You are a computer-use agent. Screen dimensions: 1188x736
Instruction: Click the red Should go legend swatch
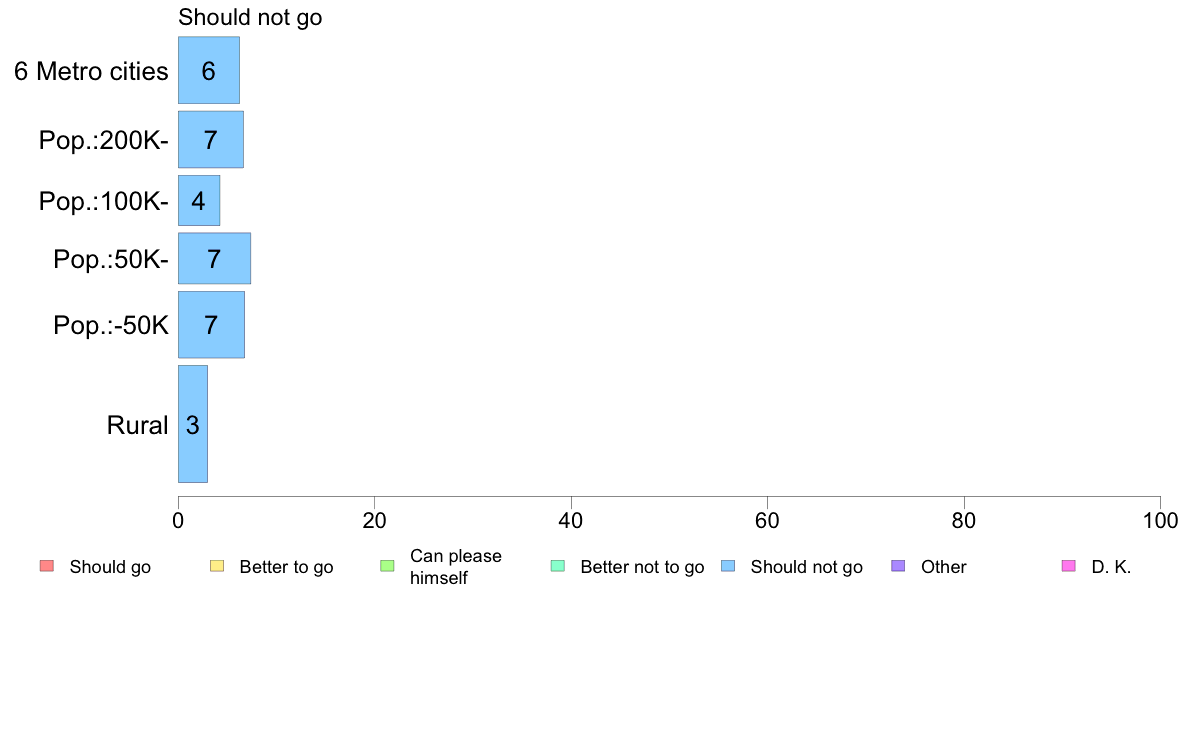pyautogui.click(x=47, y=566)
